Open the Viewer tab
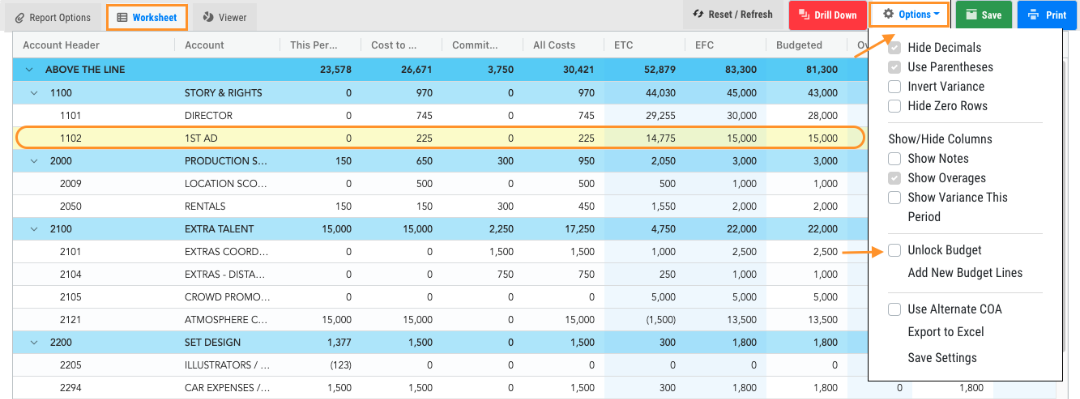 (225, 17)
